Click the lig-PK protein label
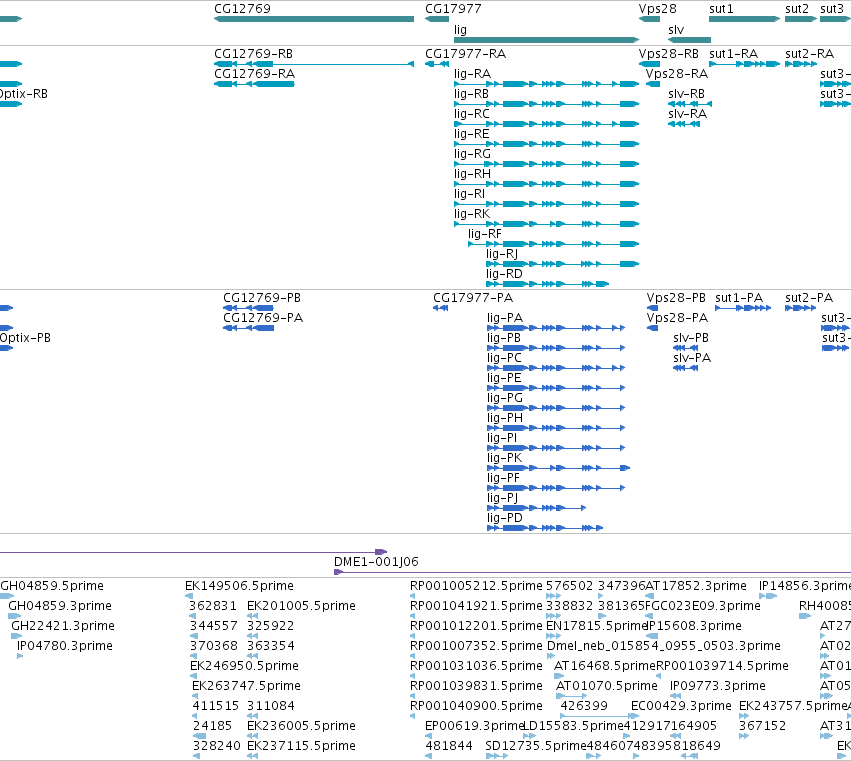The image size is (851, 761). [504, 458]
